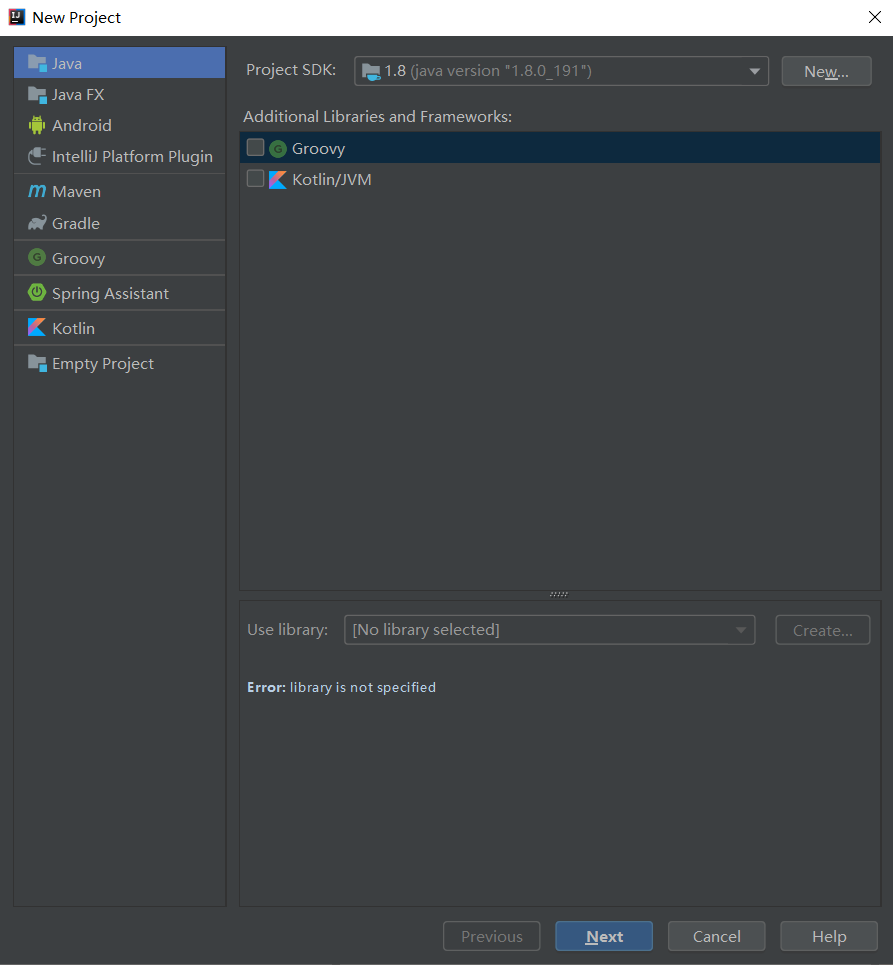Select 'Empty Project' label

tap(103, 364)
